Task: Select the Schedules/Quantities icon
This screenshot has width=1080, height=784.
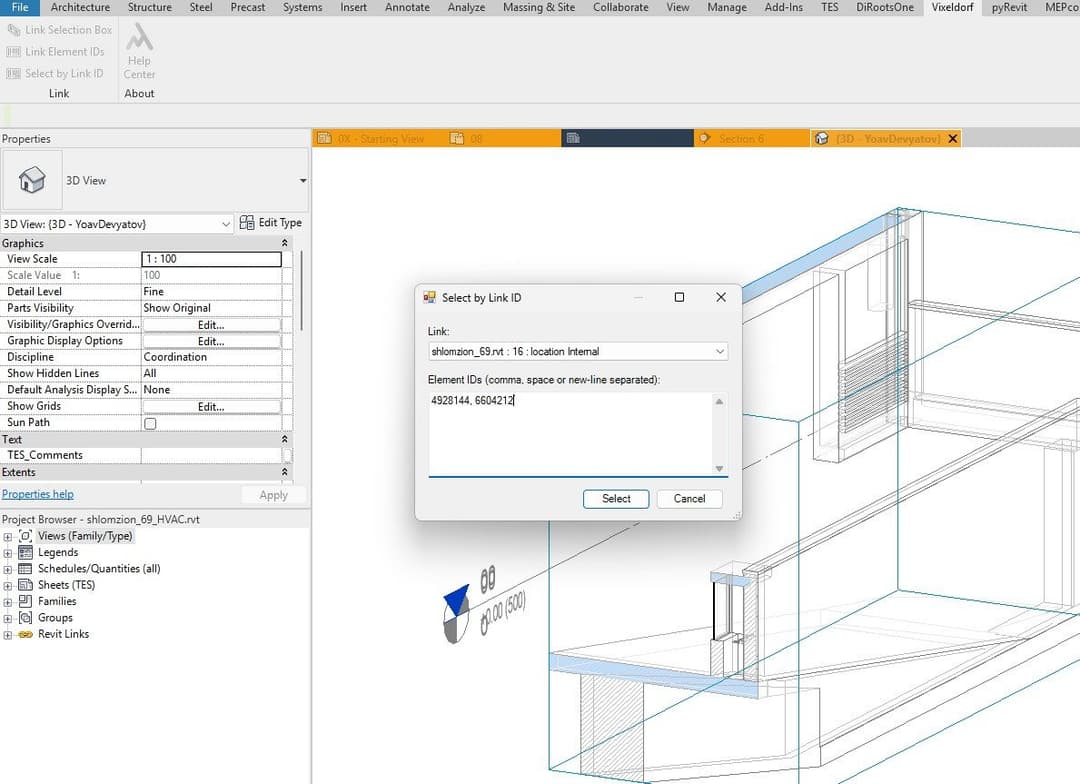Action: (x=25, y=569)
